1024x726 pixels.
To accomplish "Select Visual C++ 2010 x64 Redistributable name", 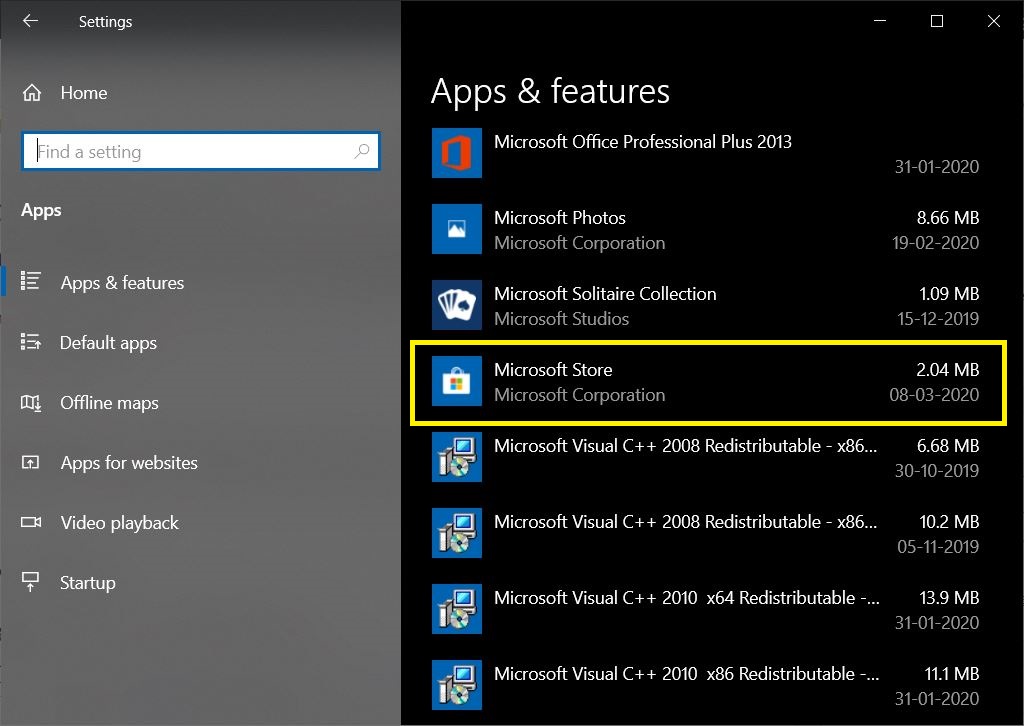I will point(686,597).
